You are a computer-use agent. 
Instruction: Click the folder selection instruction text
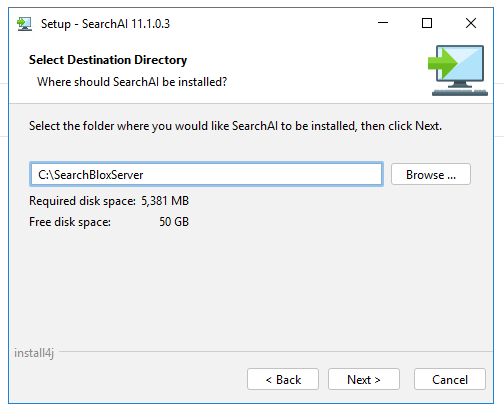pos(235,126)
